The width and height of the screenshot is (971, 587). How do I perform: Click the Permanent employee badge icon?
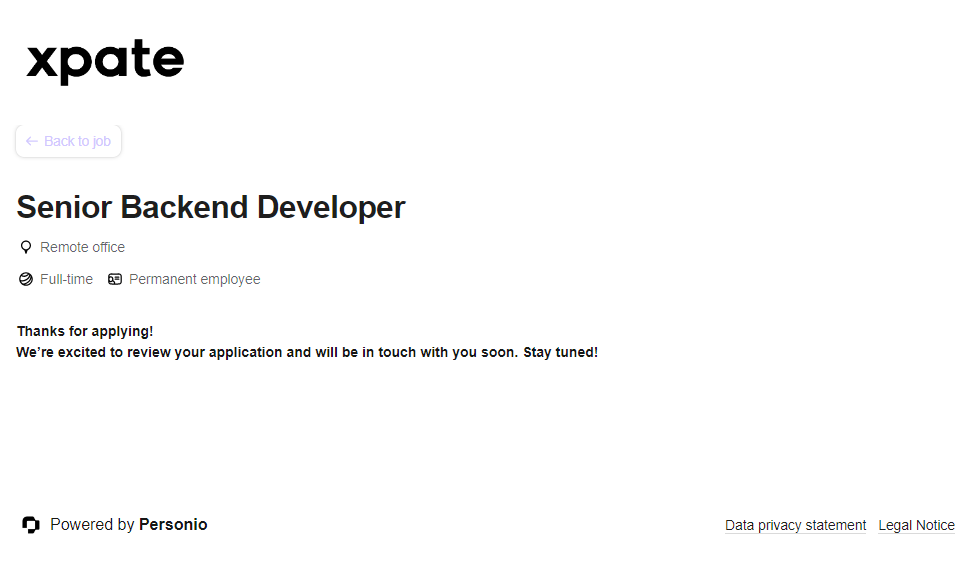click(x=115, y=279)
